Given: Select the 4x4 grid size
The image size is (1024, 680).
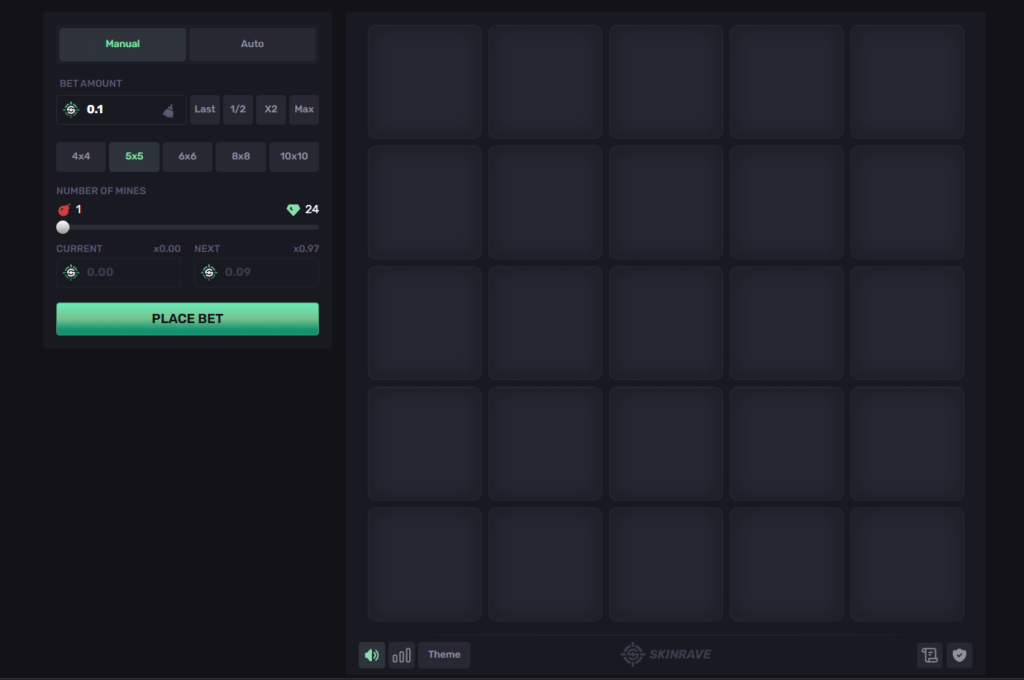Looking at the screenshot, I should [x=81, y=157].
